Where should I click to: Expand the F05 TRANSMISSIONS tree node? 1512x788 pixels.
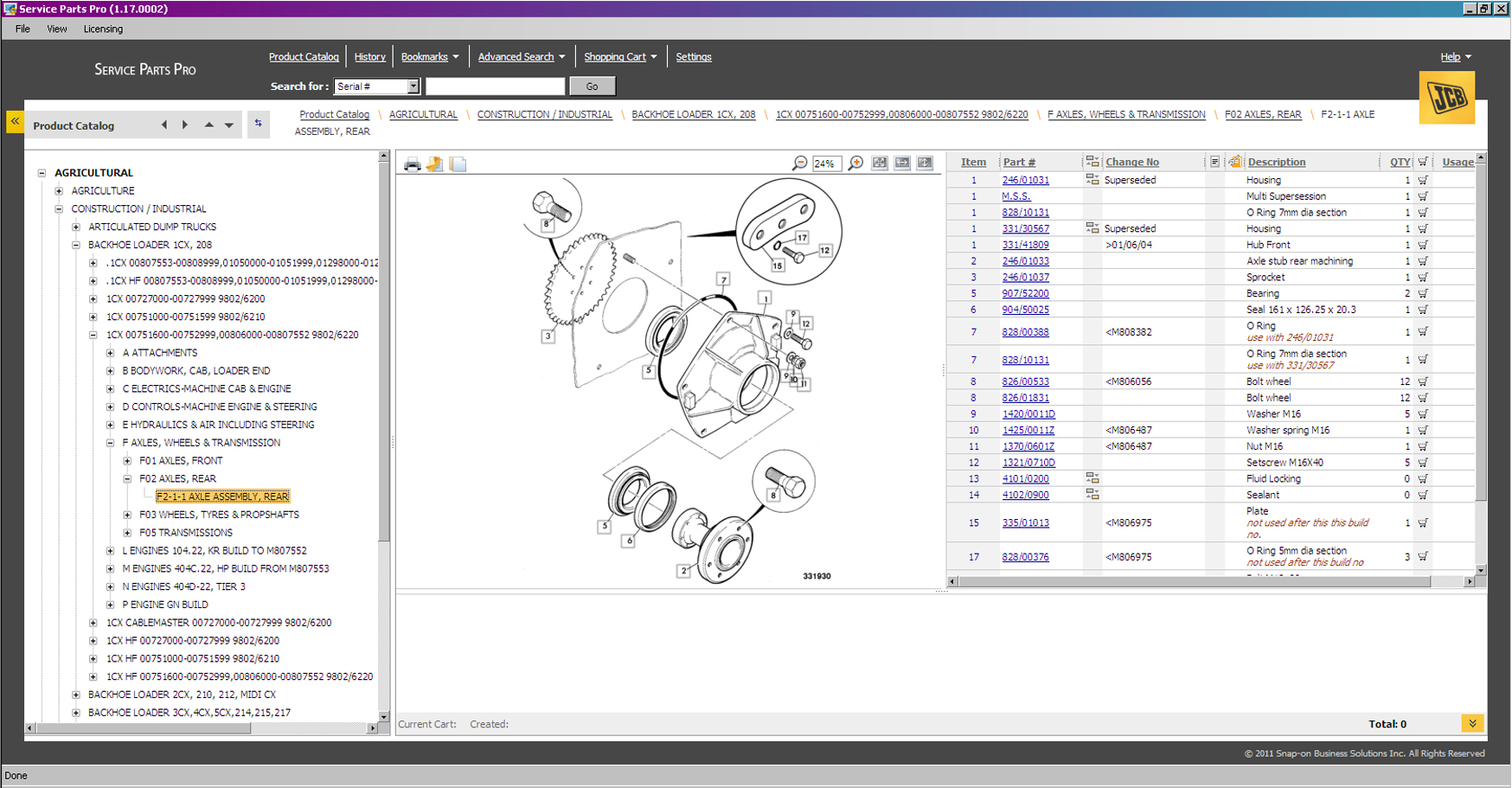coord(127,533)
